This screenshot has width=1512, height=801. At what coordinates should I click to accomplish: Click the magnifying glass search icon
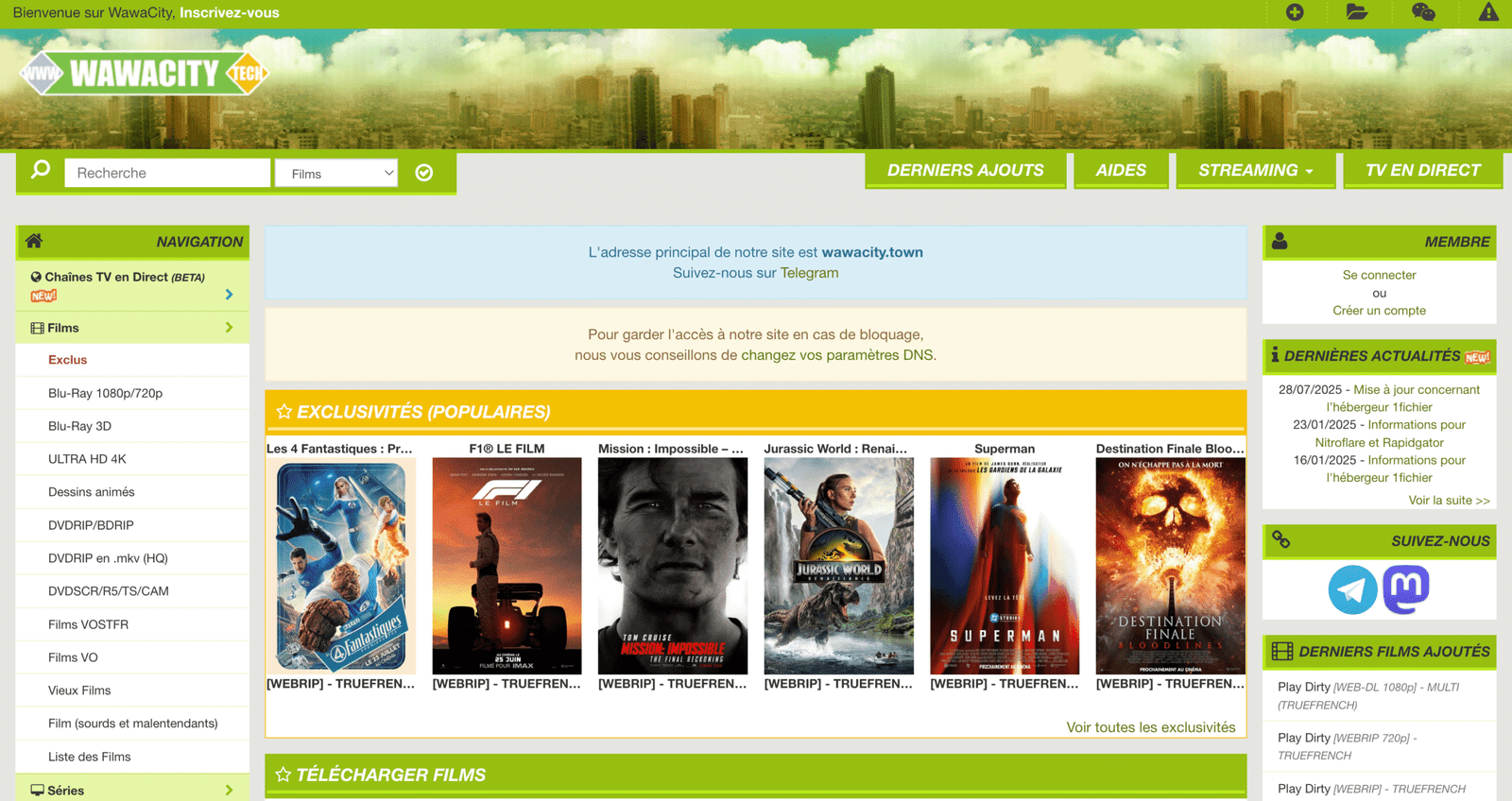tap(41, 170)
